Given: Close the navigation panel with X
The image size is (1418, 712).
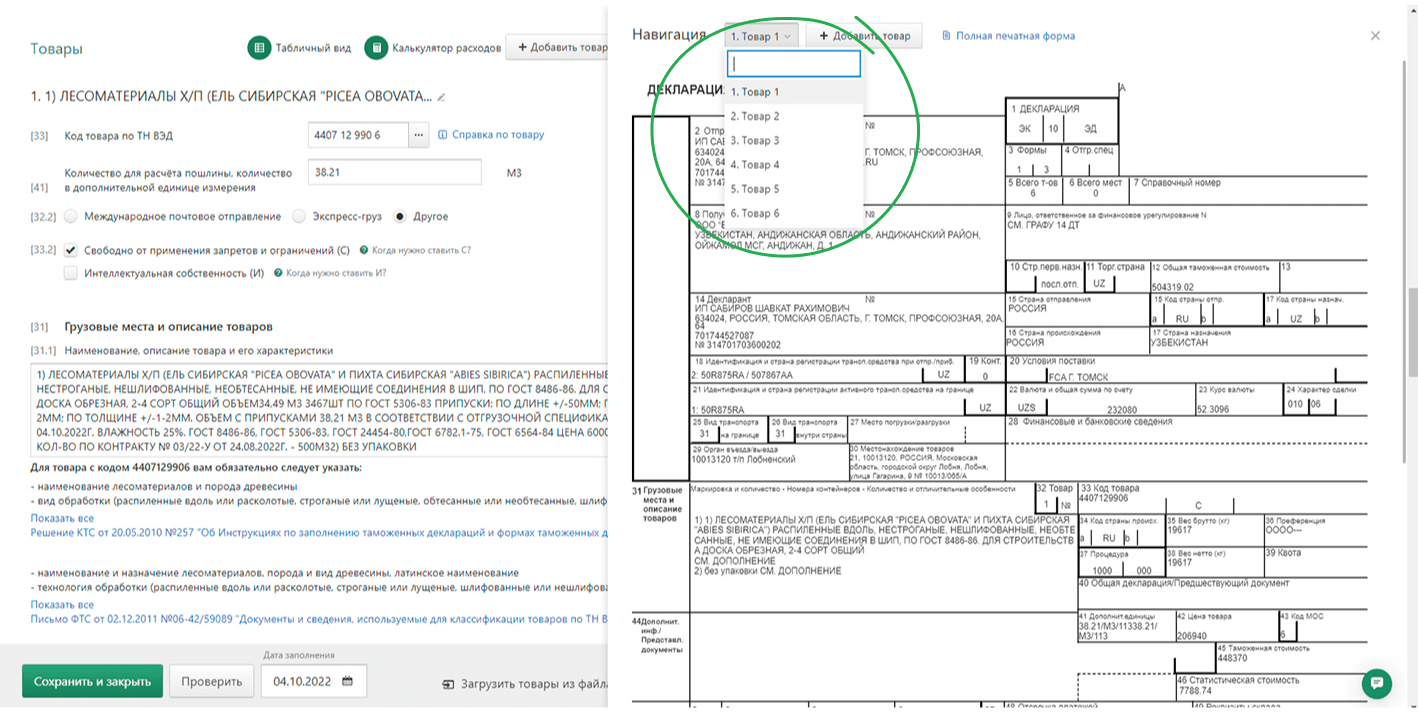Looking at the screenshot, I should [1375, 36].
